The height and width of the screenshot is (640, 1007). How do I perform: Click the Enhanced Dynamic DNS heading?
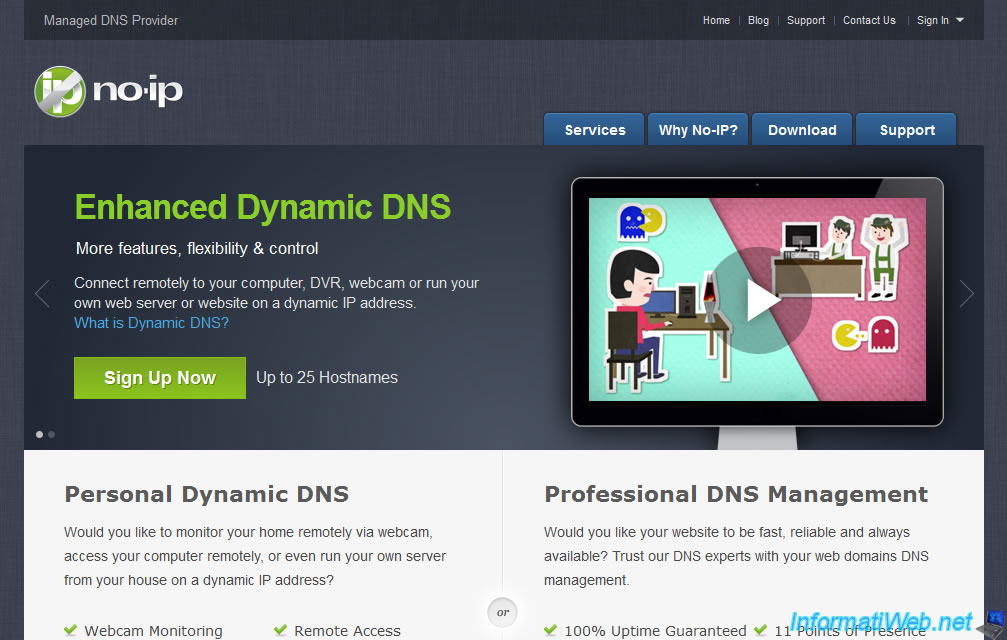(263, 207)
